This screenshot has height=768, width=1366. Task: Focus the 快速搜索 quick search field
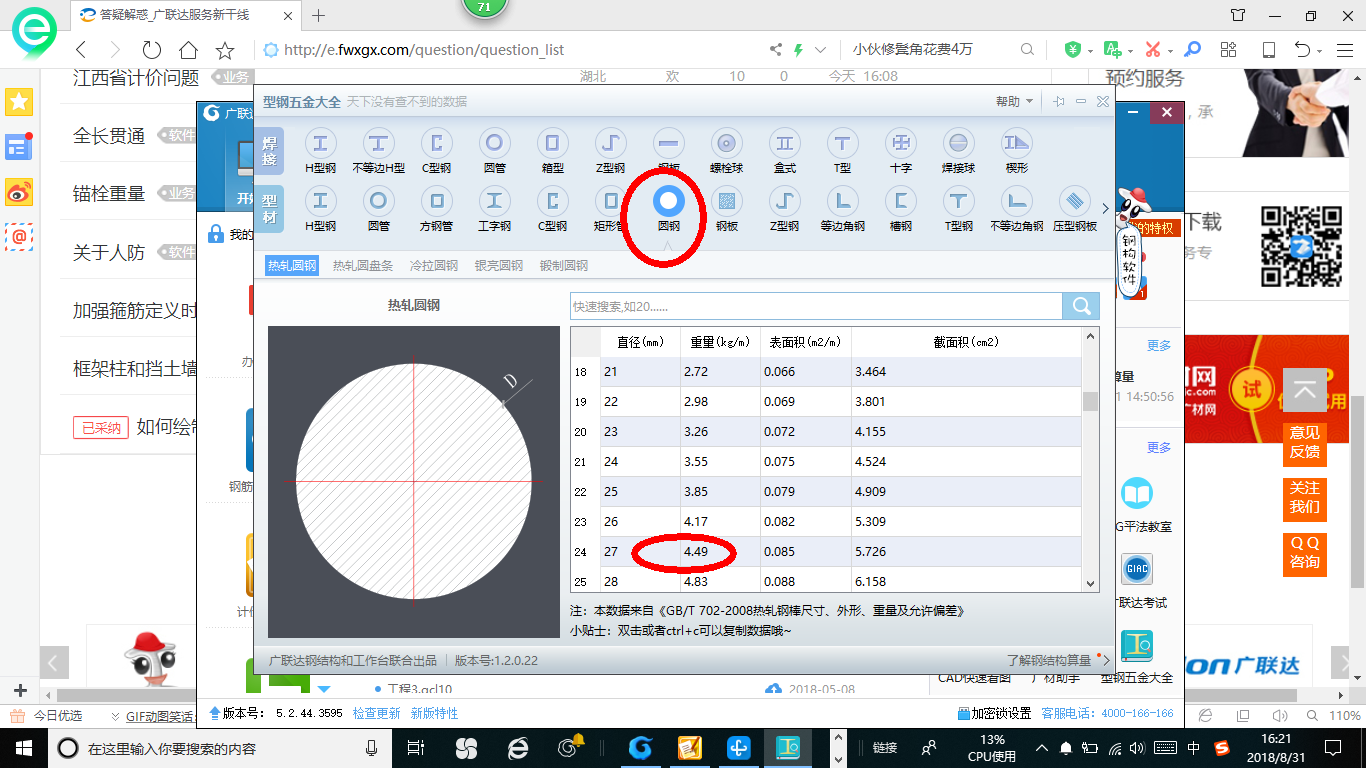coord(816,306)
